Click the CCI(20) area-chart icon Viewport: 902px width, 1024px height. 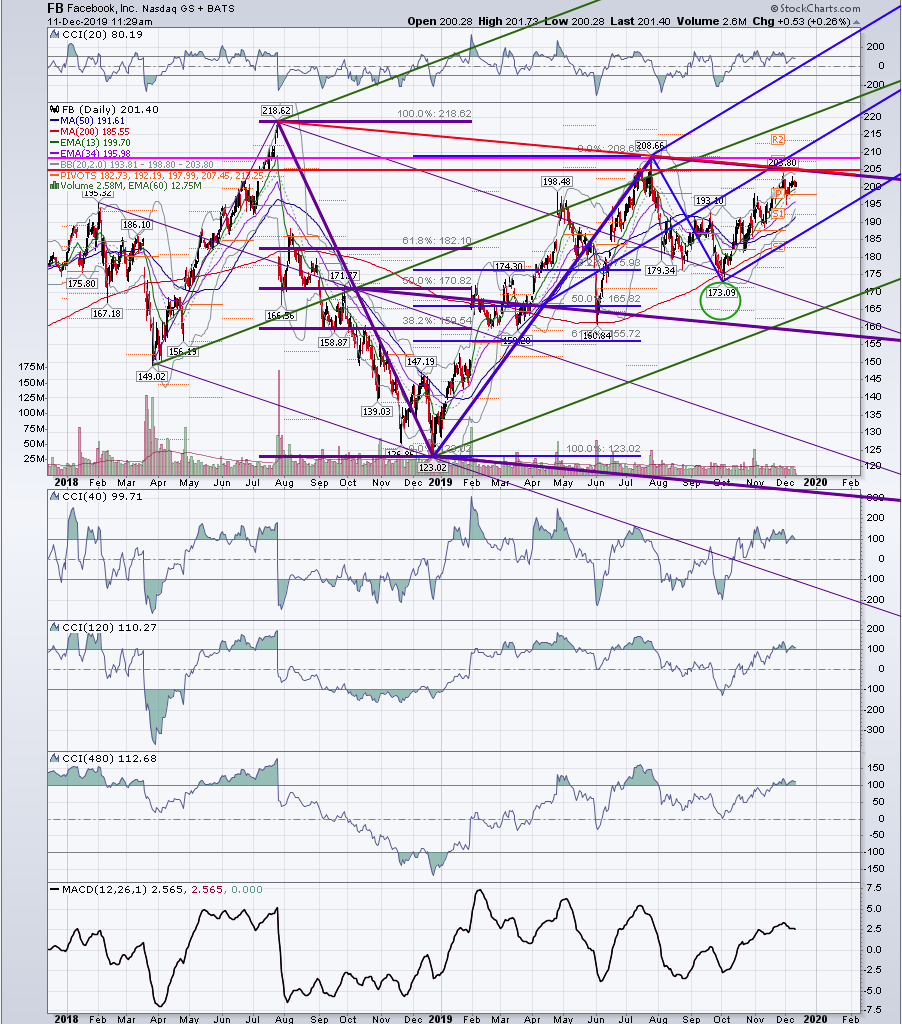[x=54, y=35]
